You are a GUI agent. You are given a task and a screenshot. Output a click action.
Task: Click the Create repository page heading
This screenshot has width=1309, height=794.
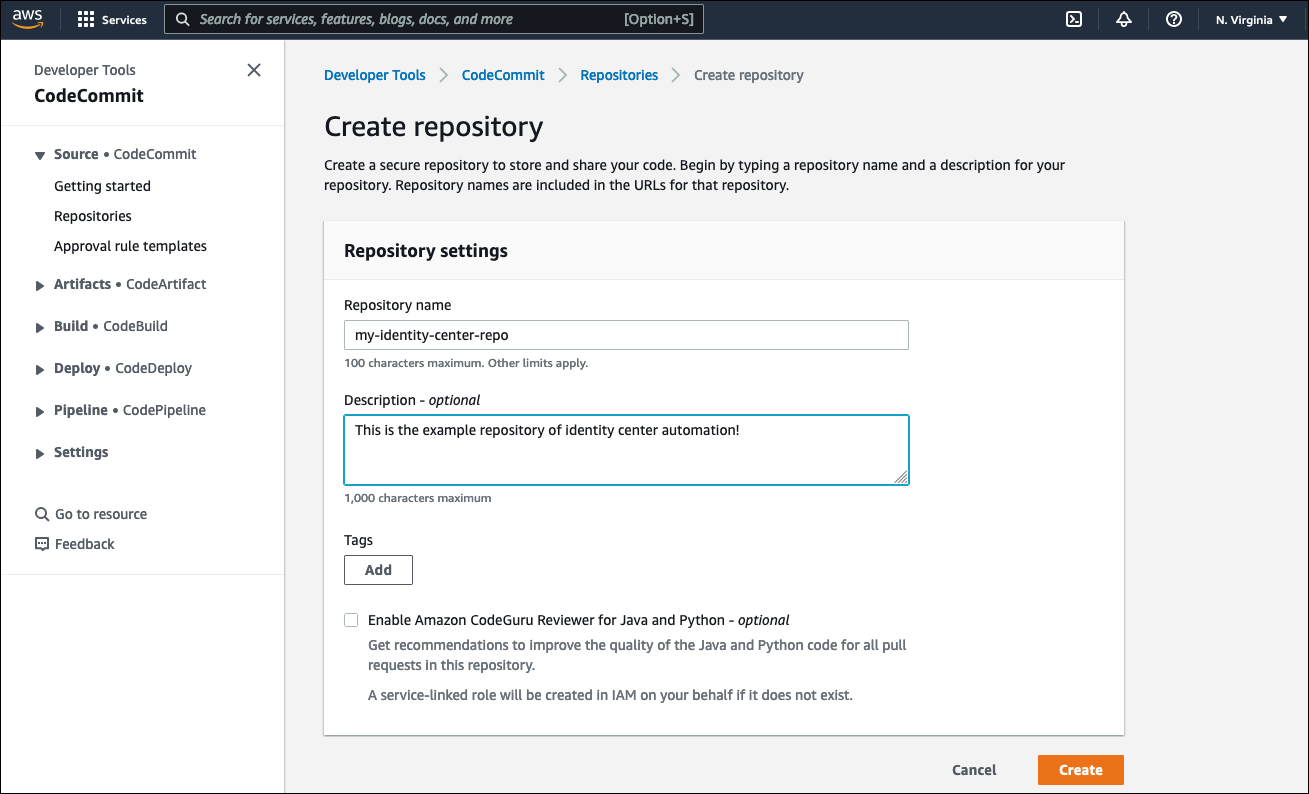tap(434, 127)
